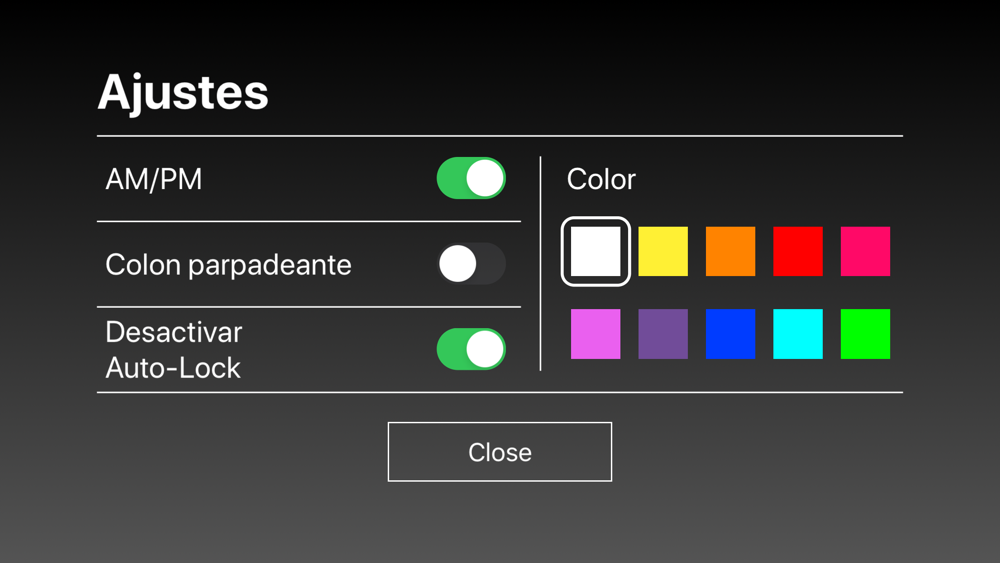Click the Colon parpadeante label
Screen dimensions: 1000x563
228,265
